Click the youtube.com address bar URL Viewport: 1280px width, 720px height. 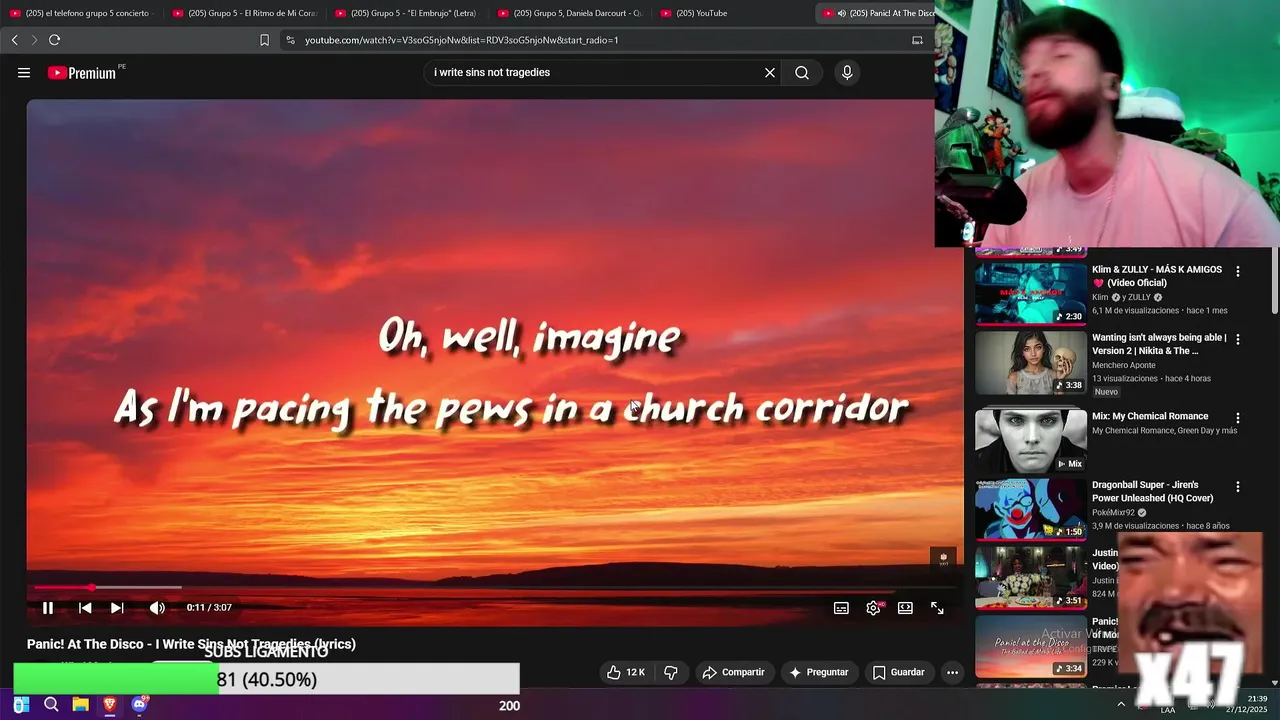pos(461,40)
